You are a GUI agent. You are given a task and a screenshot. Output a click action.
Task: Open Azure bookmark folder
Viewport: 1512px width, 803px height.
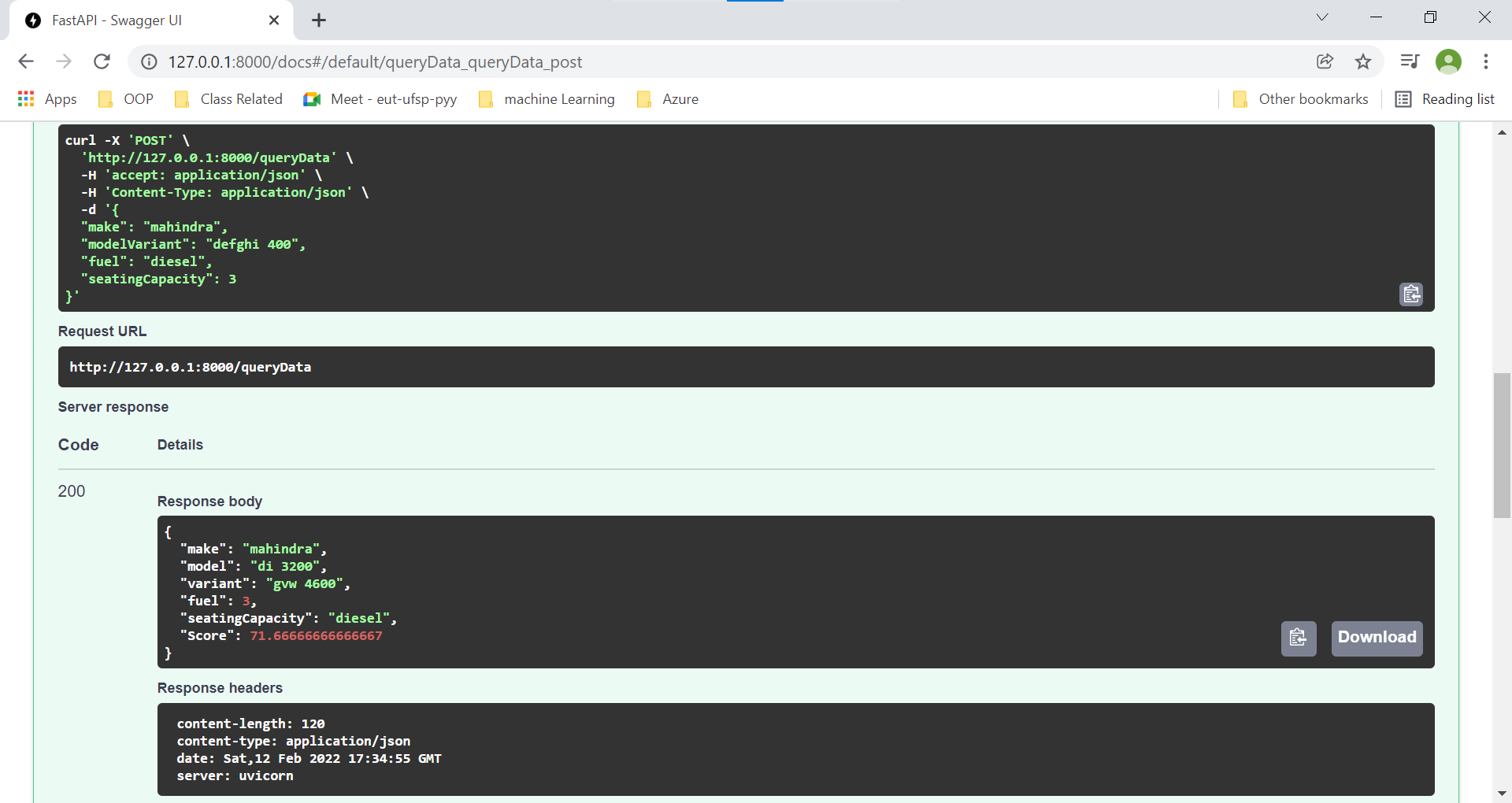pyautogui.click(x=668, y=99)
